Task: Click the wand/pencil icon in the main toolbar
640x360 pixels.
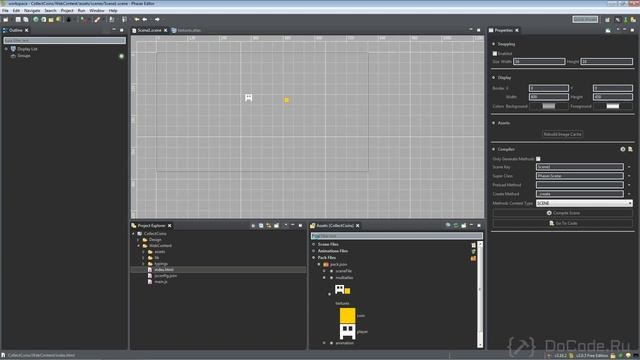Action: (x=98, y=20)
